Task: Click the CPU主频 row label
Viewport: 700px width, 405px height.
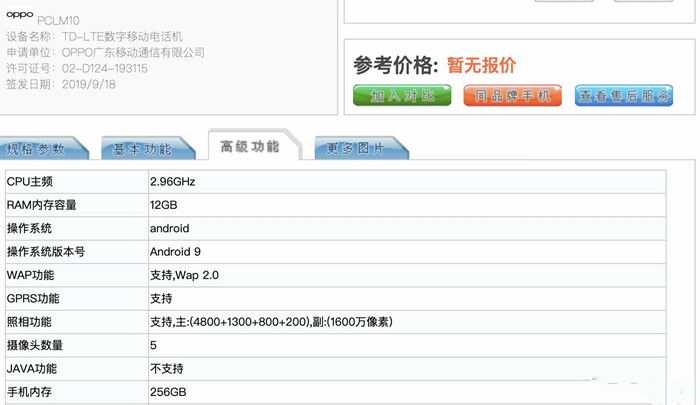Action: point(30,182)
